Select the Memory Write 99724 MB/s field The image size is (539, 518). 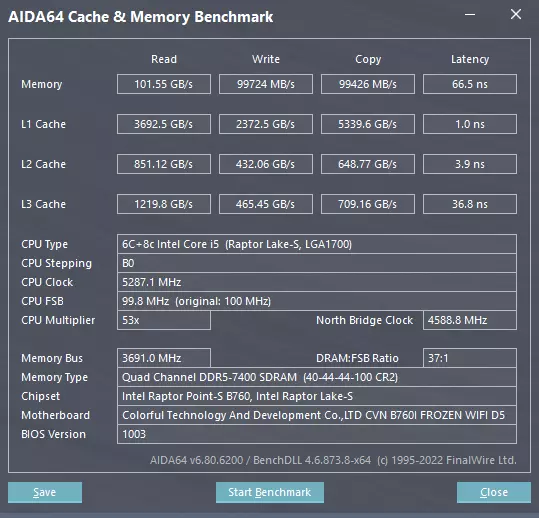tap(266, 84)
